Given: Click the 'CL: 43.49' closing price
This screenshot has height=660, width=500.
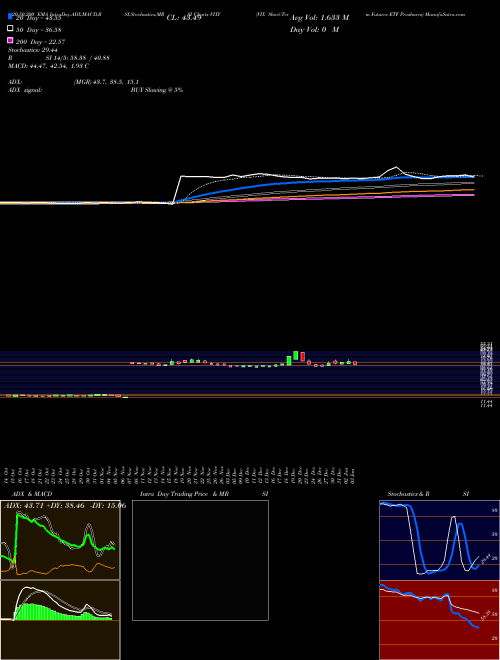Looking at the screenshot, I should click(184, 18).
